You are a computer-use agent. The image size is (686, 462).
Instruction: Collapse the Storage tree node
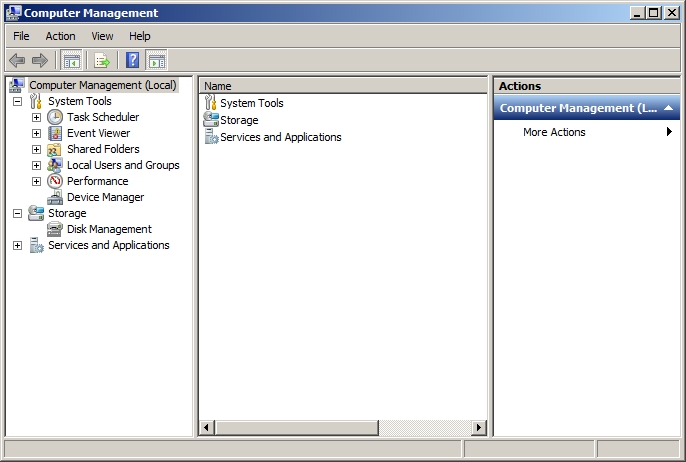click(x=18, y=214)
